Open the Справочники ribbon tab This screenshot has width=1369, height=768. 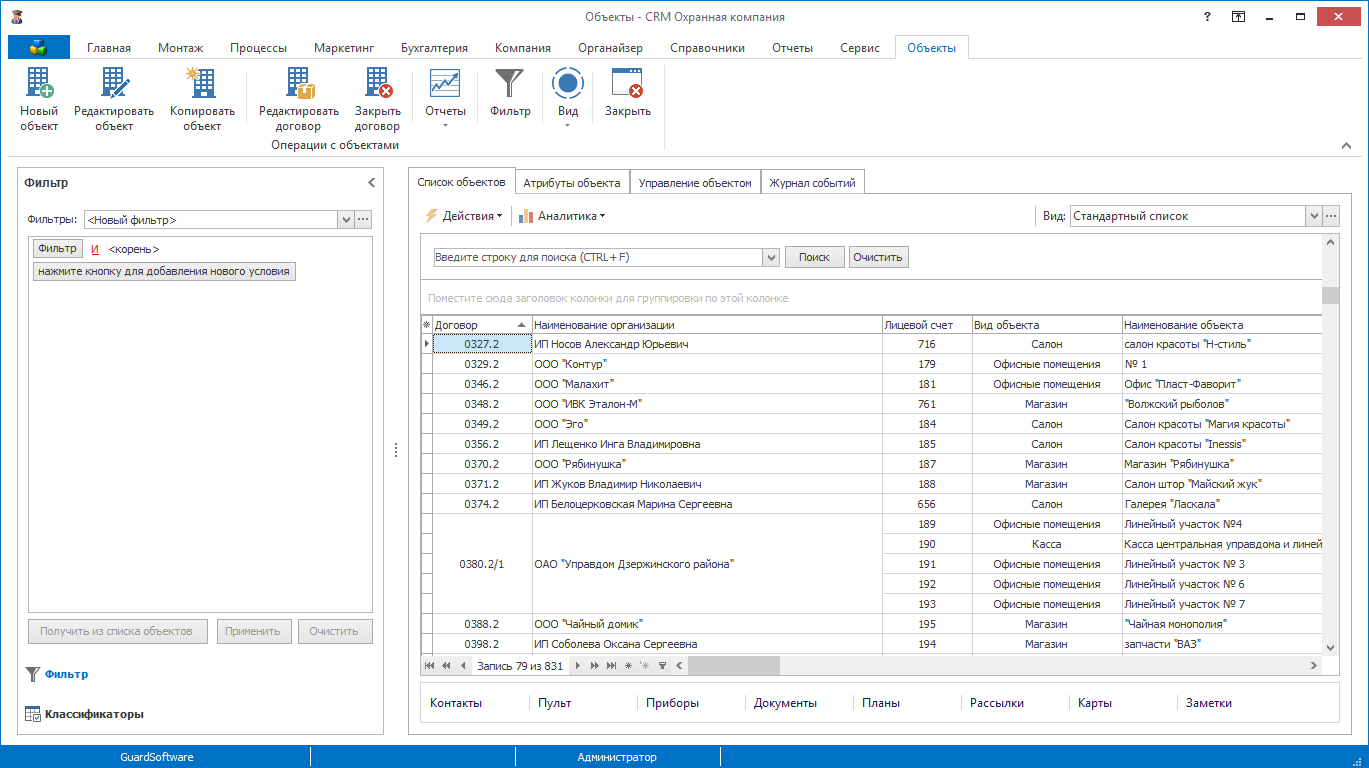tap(707, 48)
